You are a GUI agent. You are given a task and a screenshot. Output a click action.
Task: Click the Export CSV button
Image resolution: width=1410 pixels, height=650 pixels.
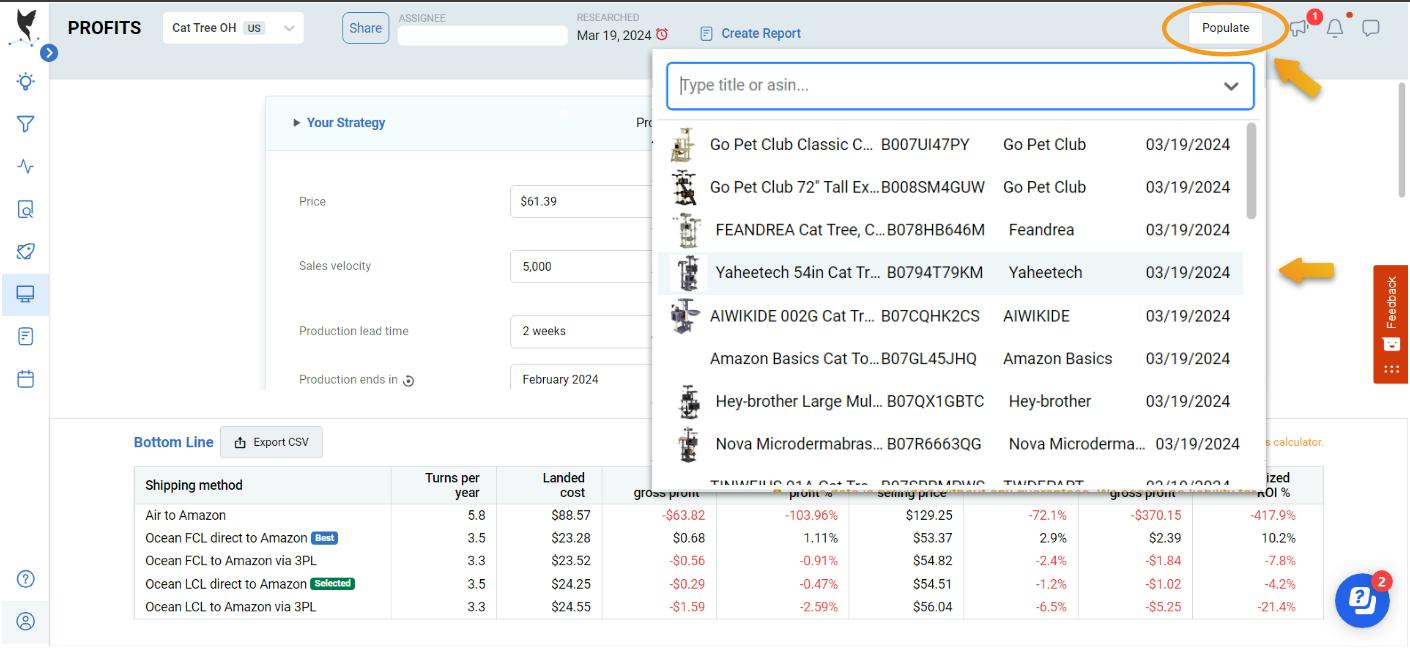click(x=271, y=442)
